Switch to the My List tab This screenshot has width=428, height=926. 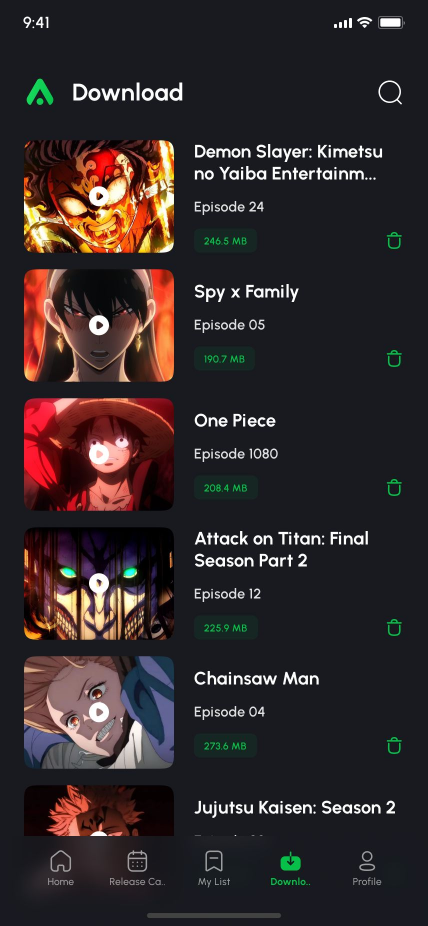tap(214, 868)
